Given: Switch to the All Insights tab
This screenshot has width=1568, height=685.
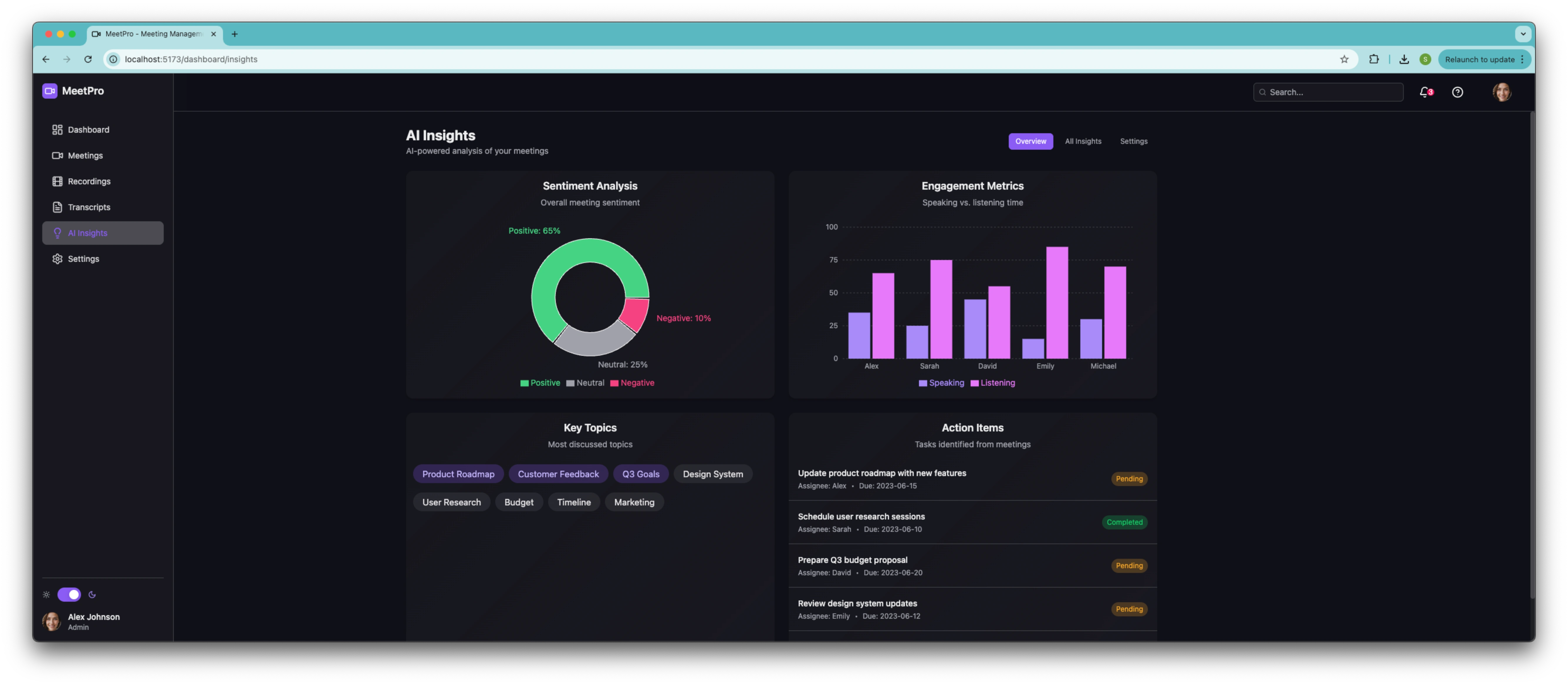Looking at the screenshot, I should 1083,141.
